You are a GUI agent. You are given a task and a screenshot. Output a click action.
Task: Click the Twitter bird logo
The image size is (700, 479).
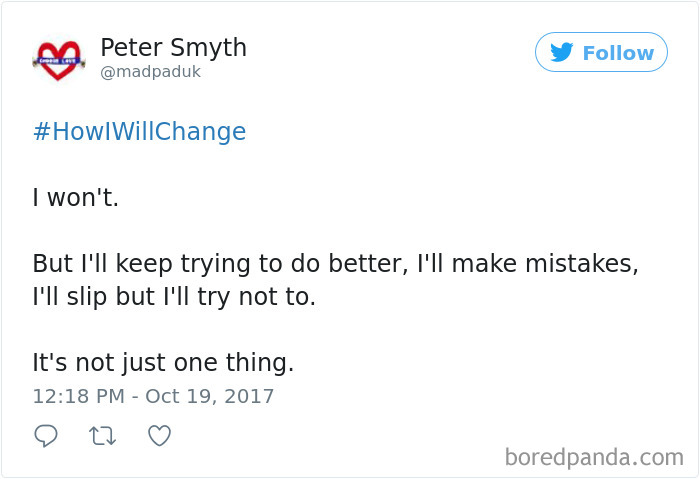561,52
